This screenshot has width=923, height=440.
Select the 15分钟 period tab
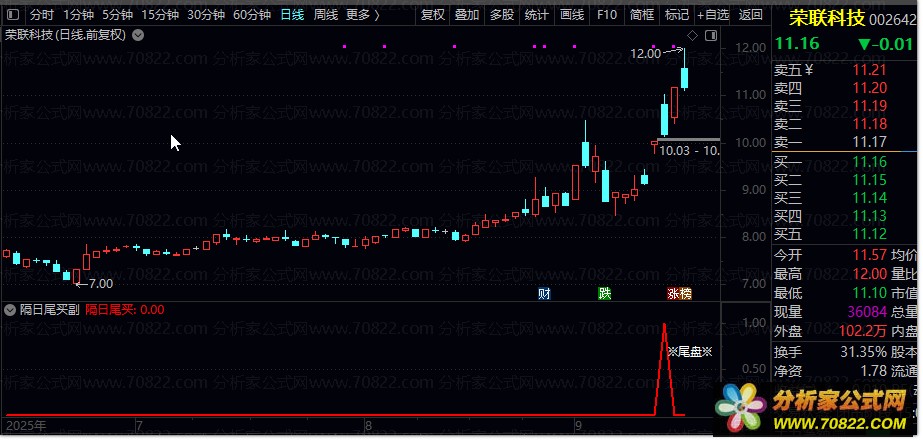(160, 15)
